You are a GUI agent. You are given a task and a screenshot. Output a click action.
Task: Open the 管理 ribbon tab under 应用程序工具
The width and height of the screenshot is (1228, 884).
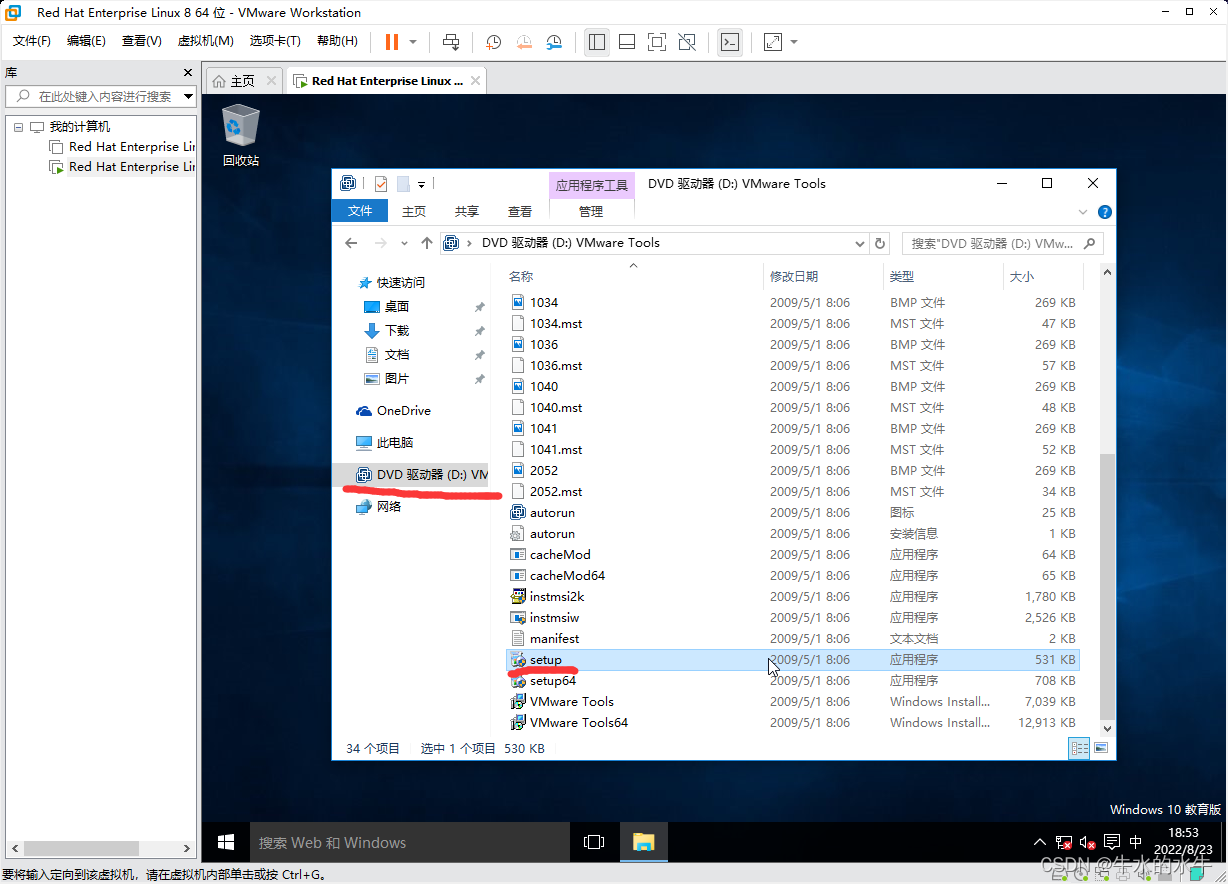[x=591, y=211]
